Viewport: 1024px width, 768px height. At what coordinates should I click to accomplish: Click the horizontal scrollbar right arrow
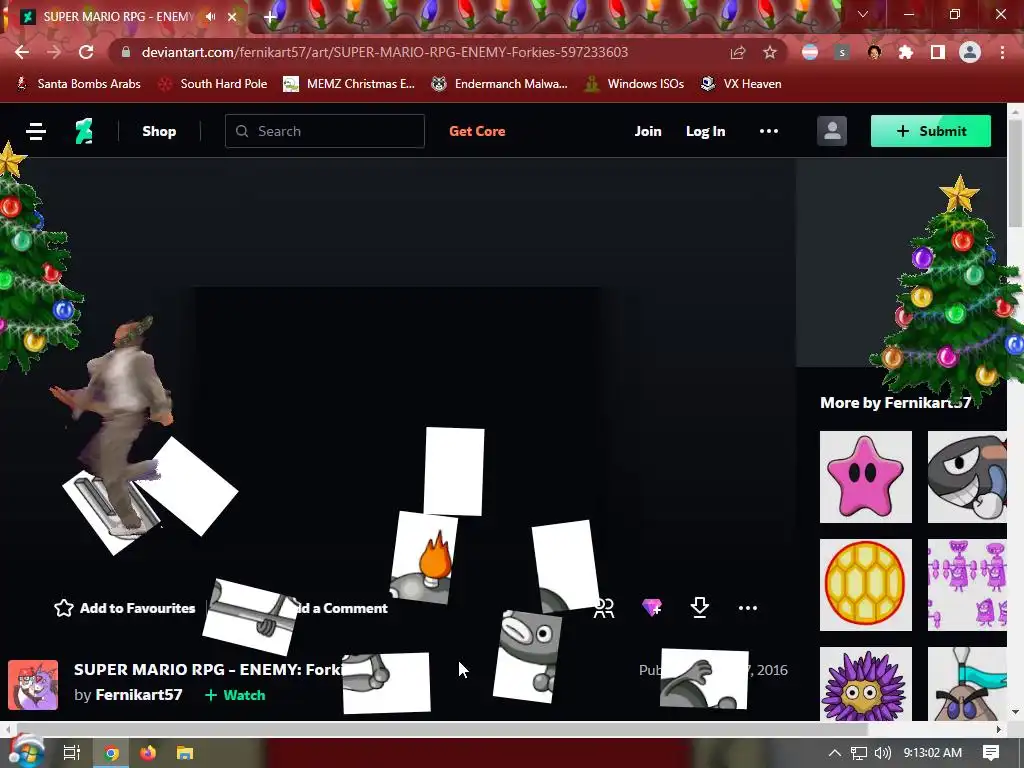999,729
